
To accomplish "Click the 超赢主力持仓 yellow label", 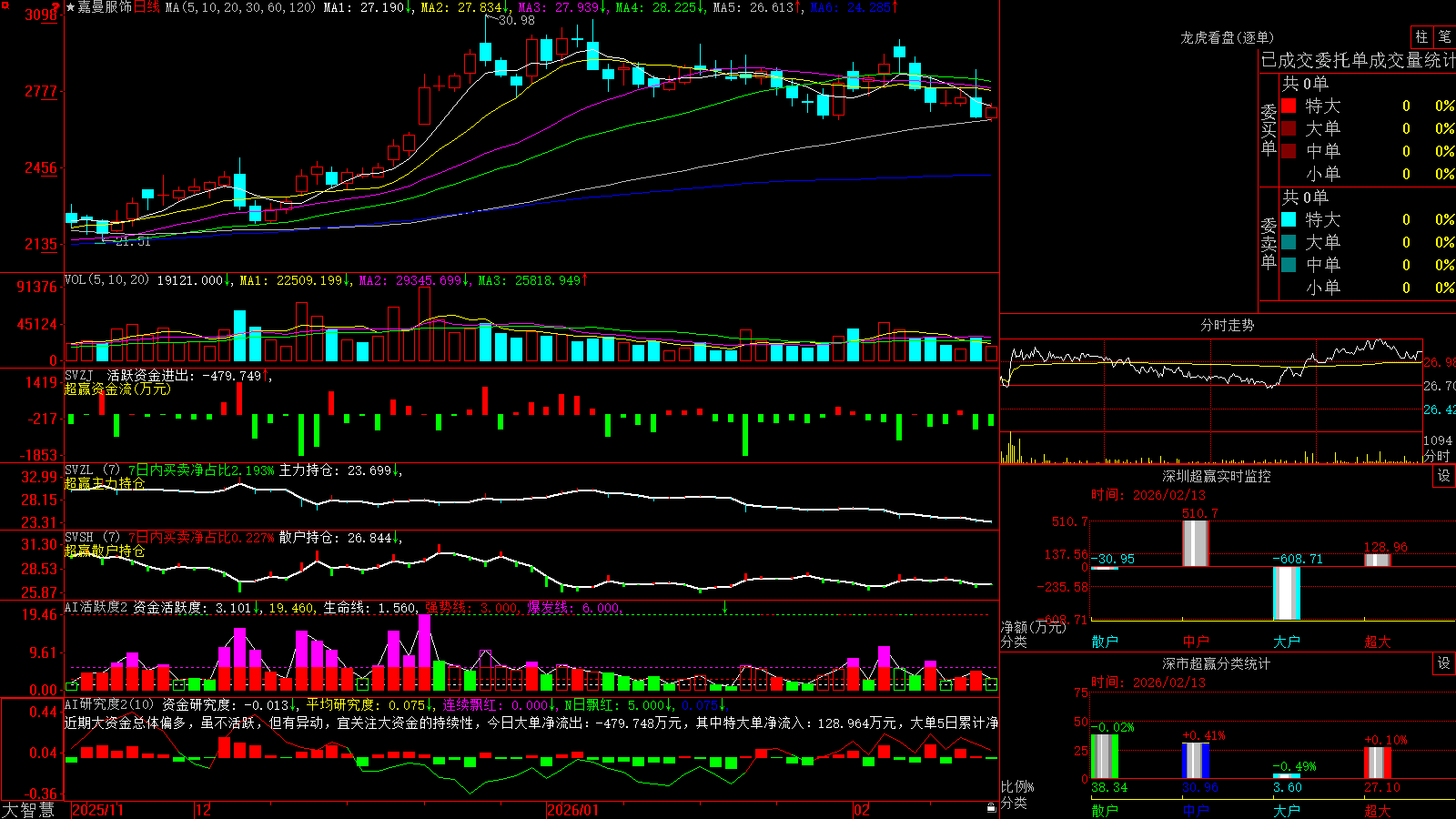I will tap(105, 483).
